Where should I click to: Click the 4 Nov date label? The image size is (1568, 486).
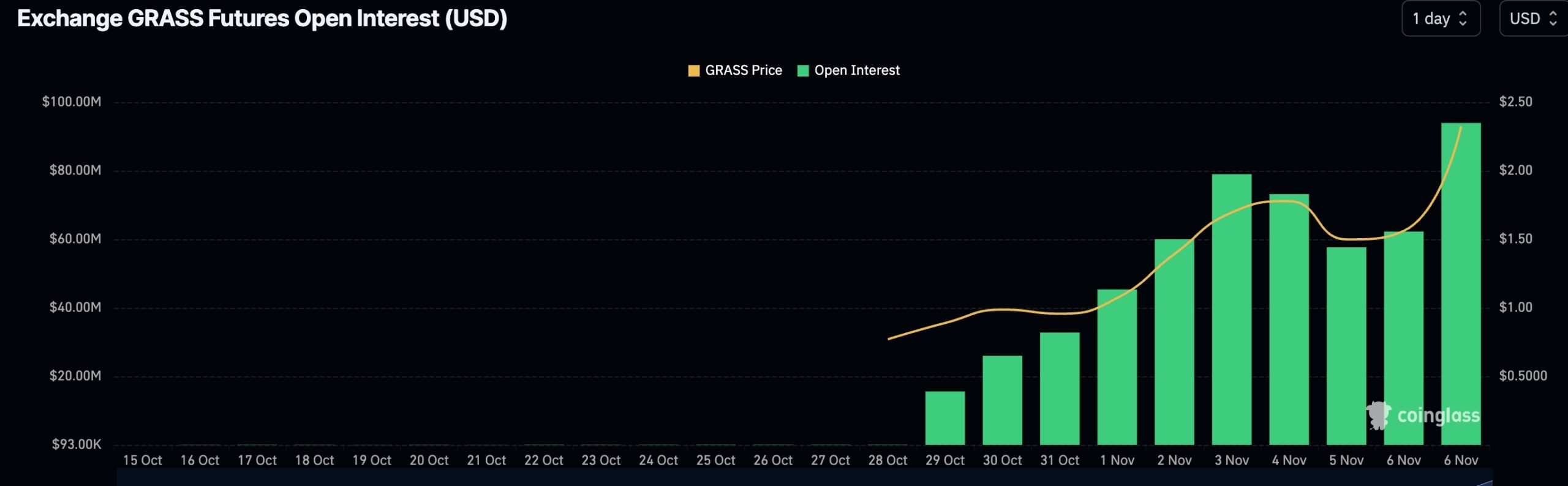coord(1289,460)
